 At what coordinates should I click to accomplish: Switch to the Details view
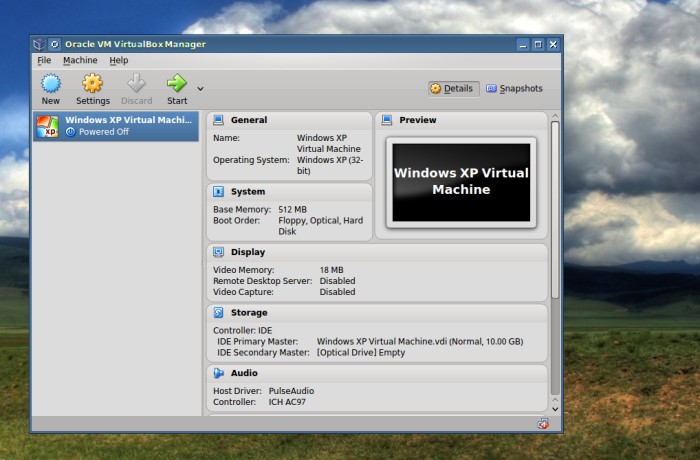[x=454, y=88]
